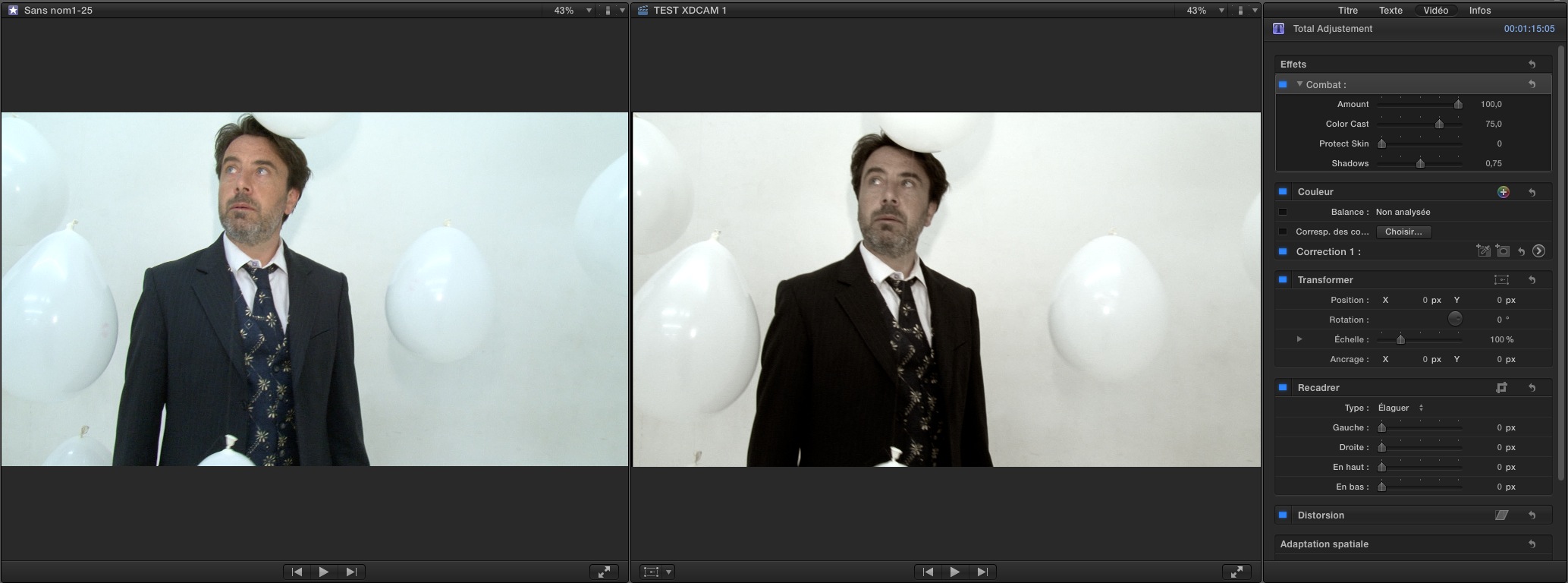1568x583 pixels.
Task: Switch to the Titre tab
Action: click(1348, 11)
